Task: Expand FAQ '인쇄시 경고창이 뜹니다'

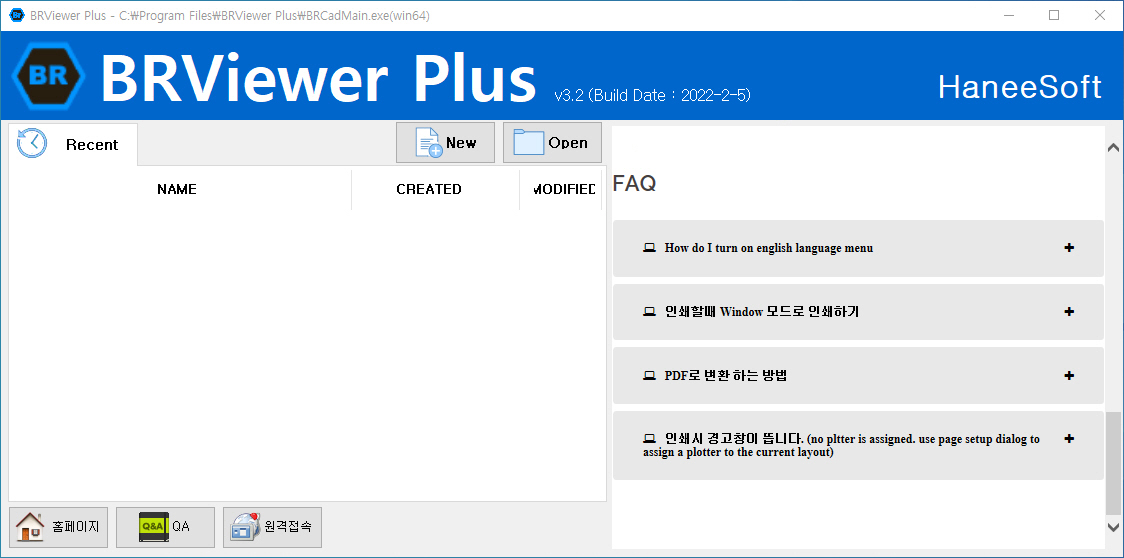Action: [858, 445]
